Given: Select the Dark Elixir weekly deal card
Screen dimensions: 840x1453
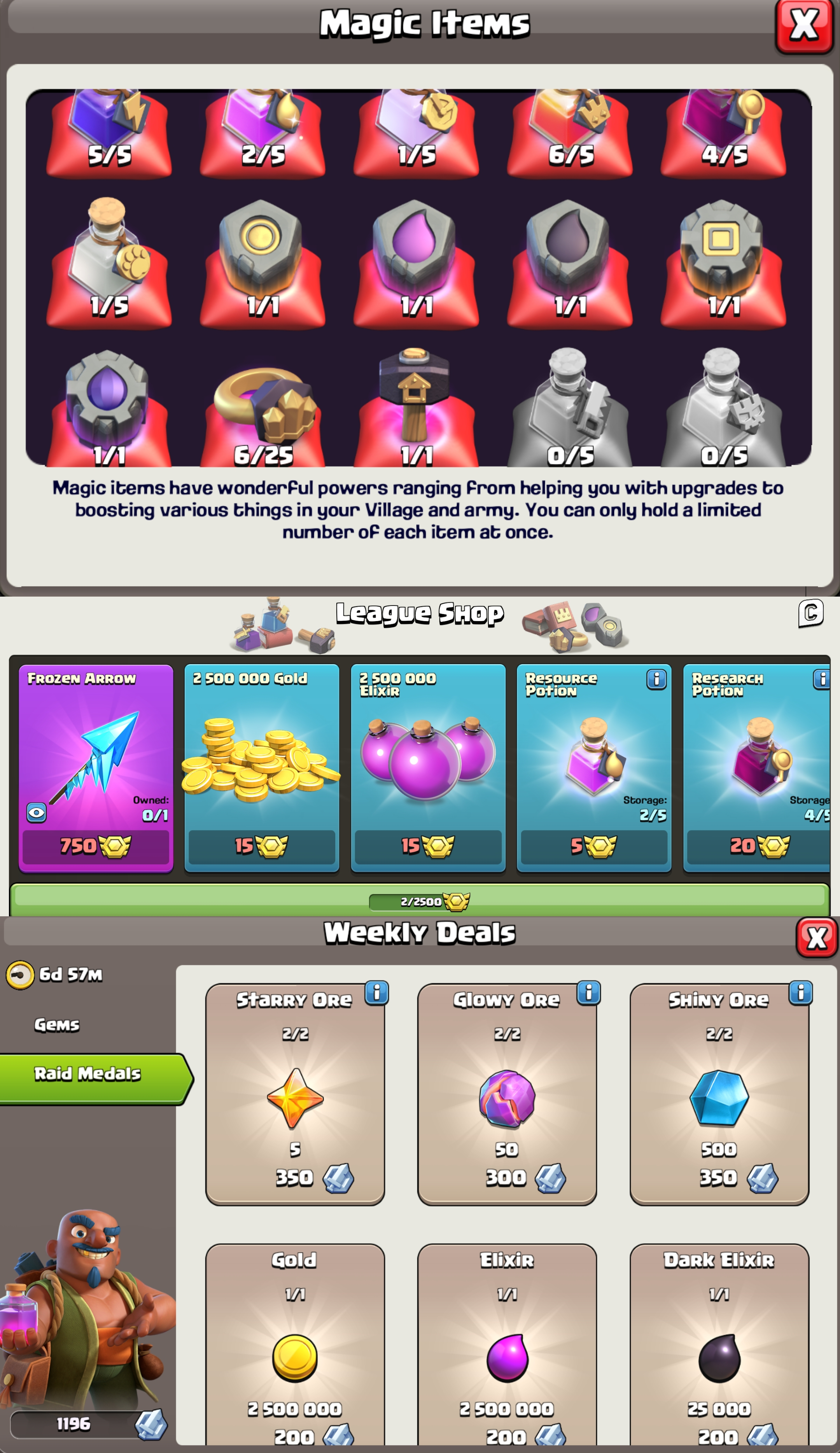Looking at the screenshot, I should 719,1346.
